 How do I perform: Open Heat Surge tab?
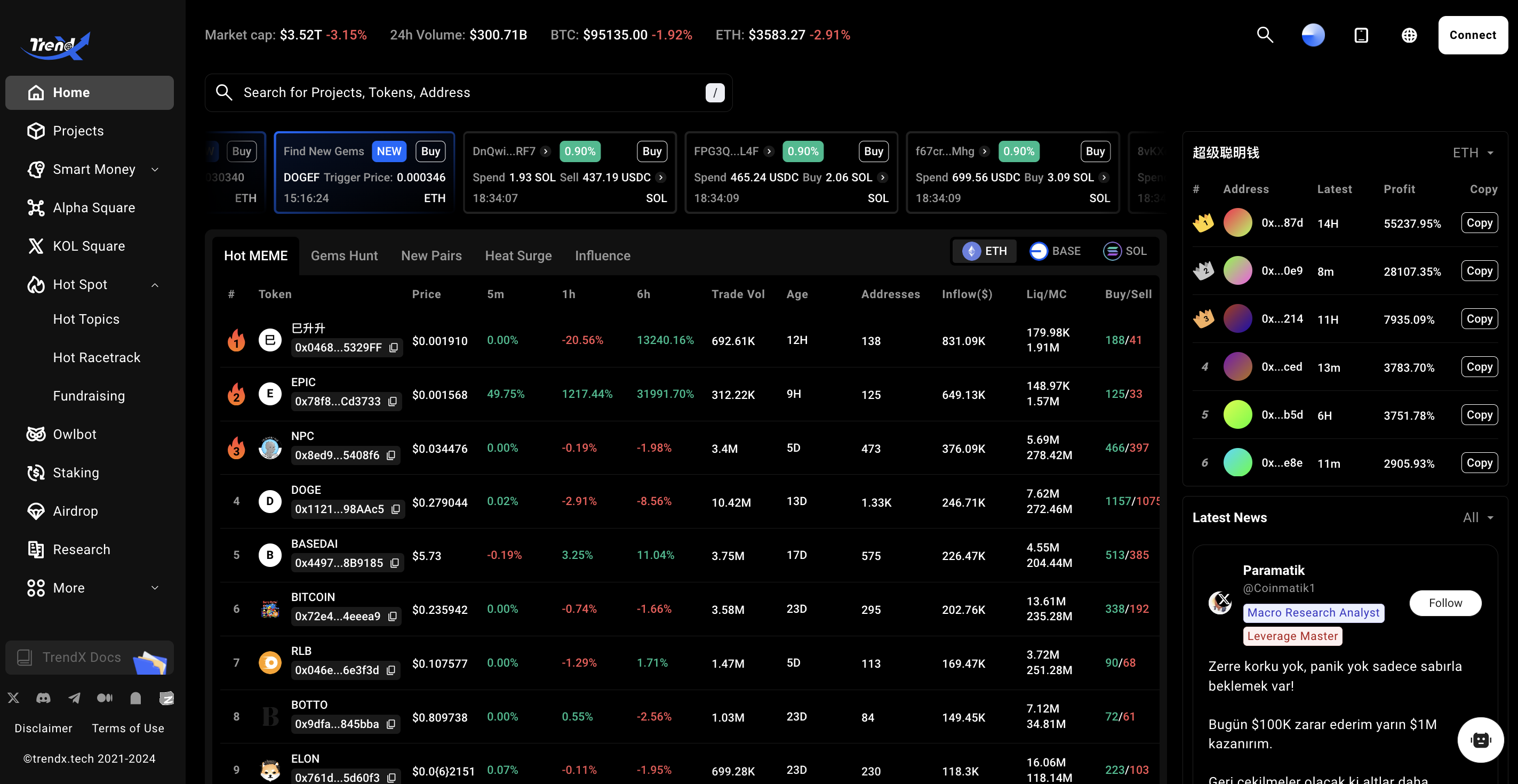click(x=518, y=255)
